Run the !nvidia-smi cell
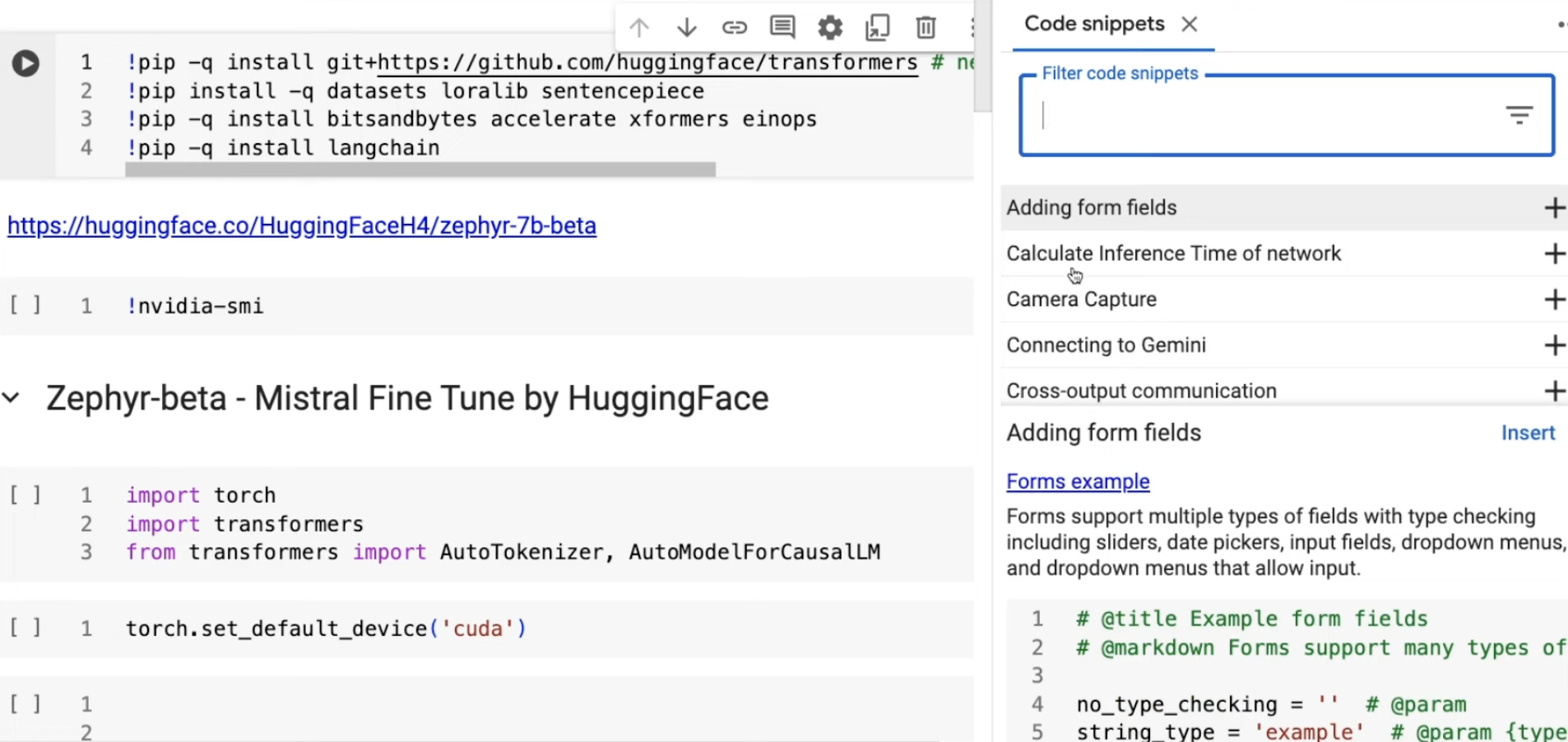Viewport: 1568px width, 742px height. (25, 305)
